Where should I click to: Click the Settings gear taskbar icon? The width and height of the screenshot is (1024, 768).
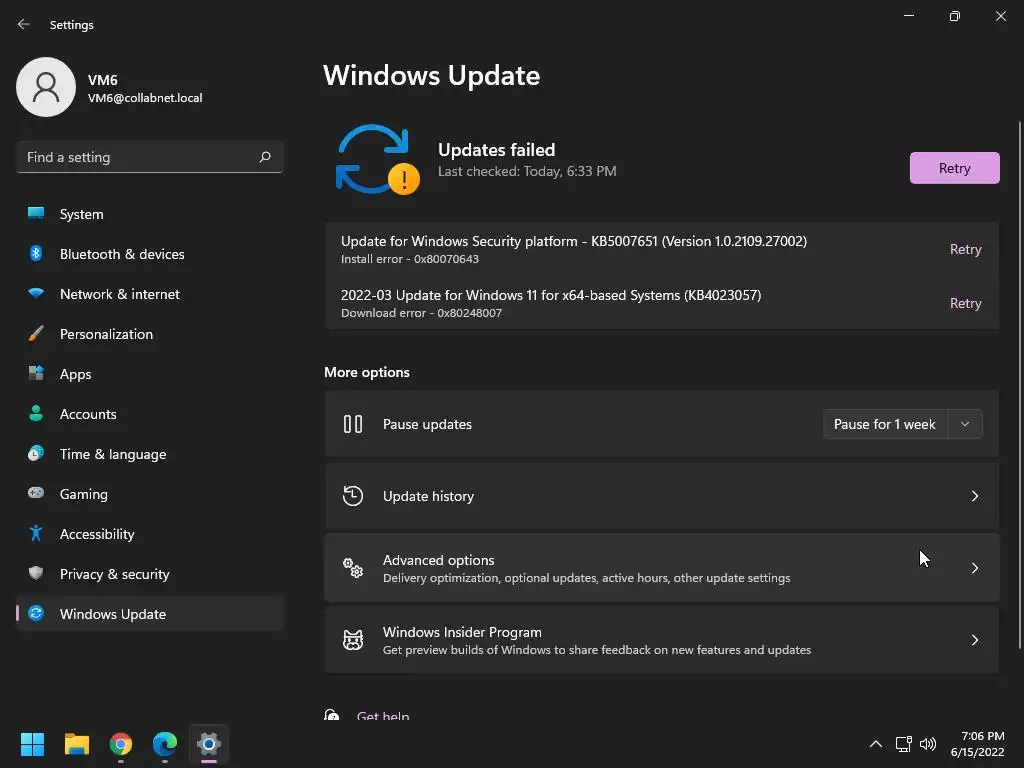[209, 744]
